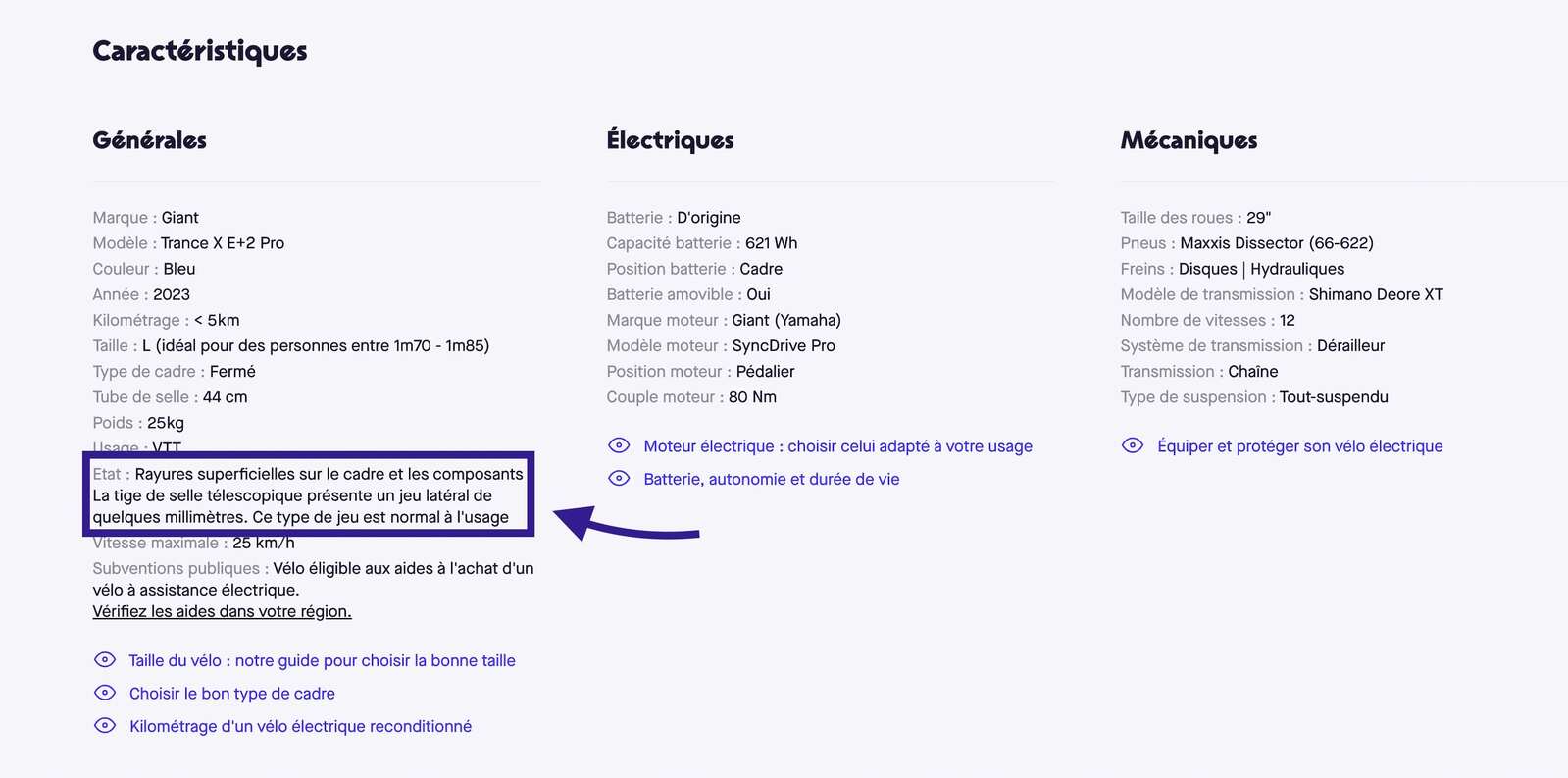Click the 'Shimano Deore XT' transmission value
This screenshot has width=1568, height=778.
[1376, 294]
